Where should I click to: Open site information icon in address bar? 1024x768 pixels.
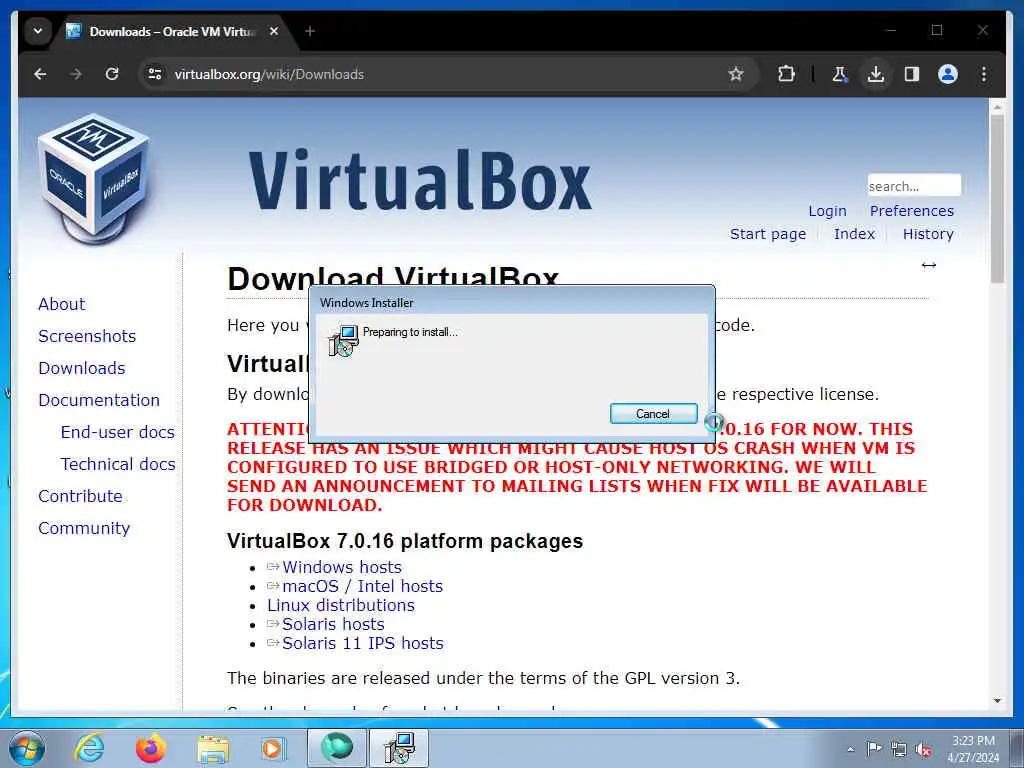[x=155, y=74]
